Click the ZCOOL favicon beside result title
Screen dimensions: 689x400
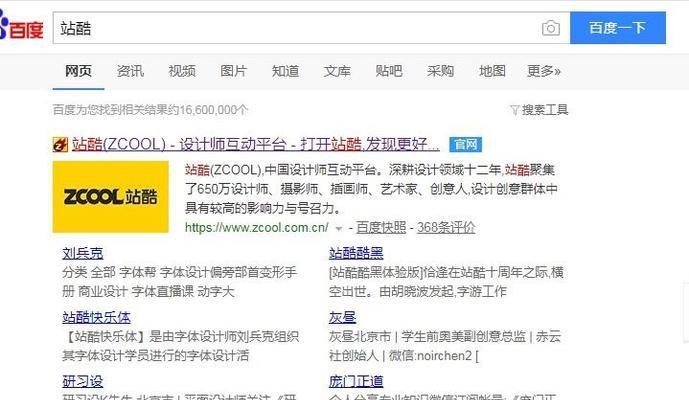click(60, 144)
